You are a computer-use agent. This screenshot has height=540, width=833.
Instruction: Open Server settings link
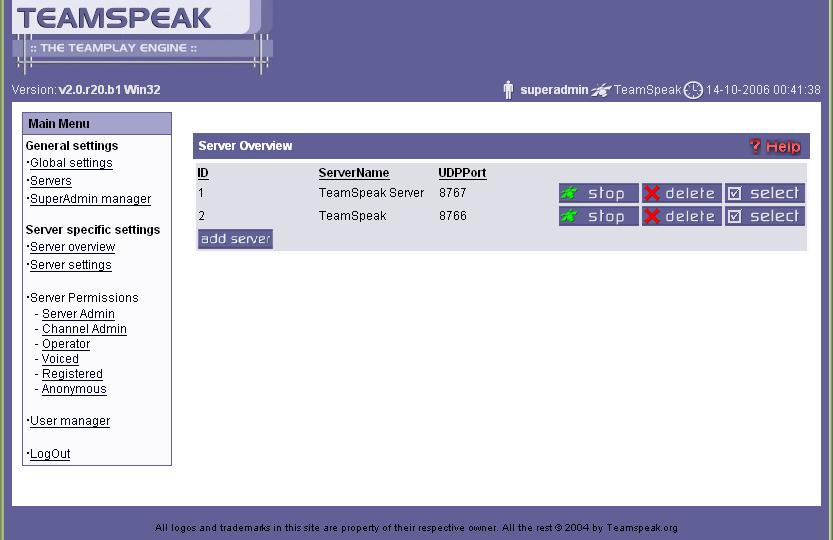coord(71,265)
